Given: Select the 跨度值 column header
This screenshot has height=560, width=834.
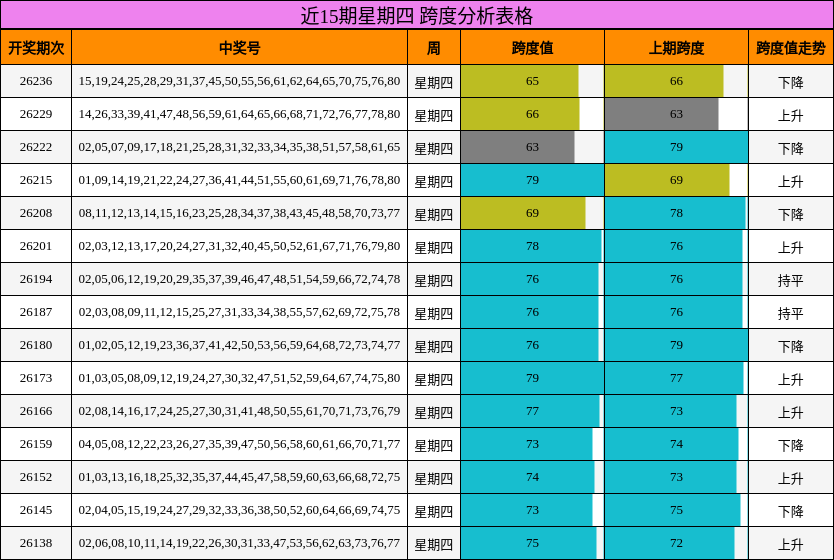Looking at the screenshot, I should [532, 48].
